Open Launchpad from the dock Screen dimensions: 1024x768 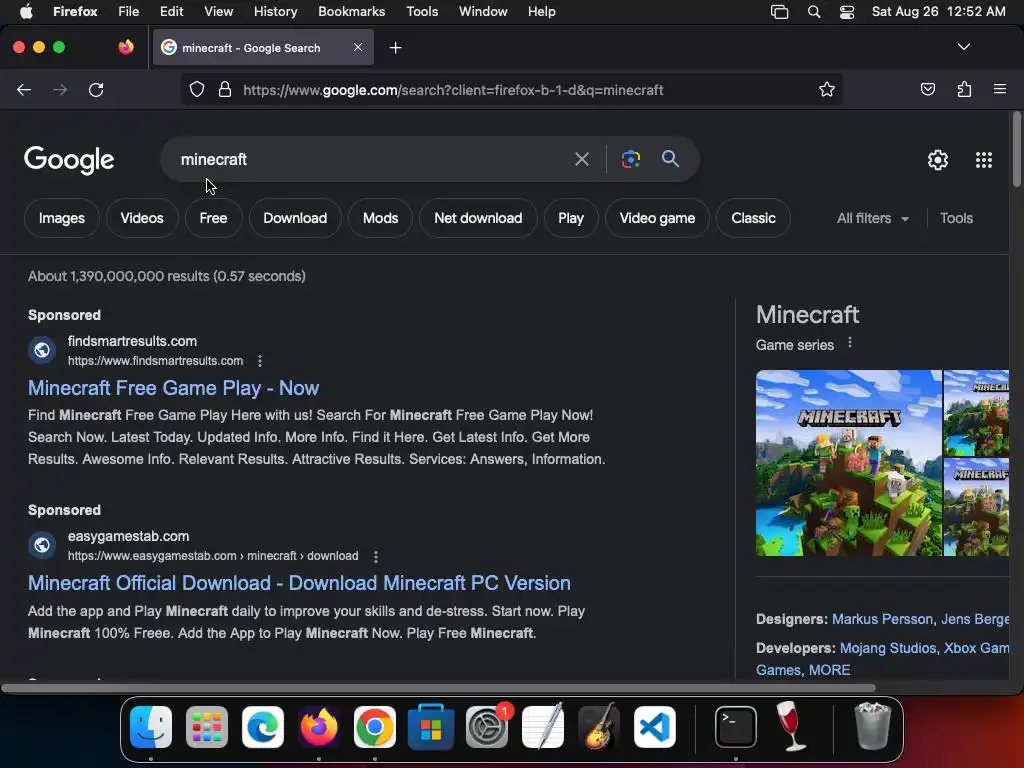coord(207,727)
